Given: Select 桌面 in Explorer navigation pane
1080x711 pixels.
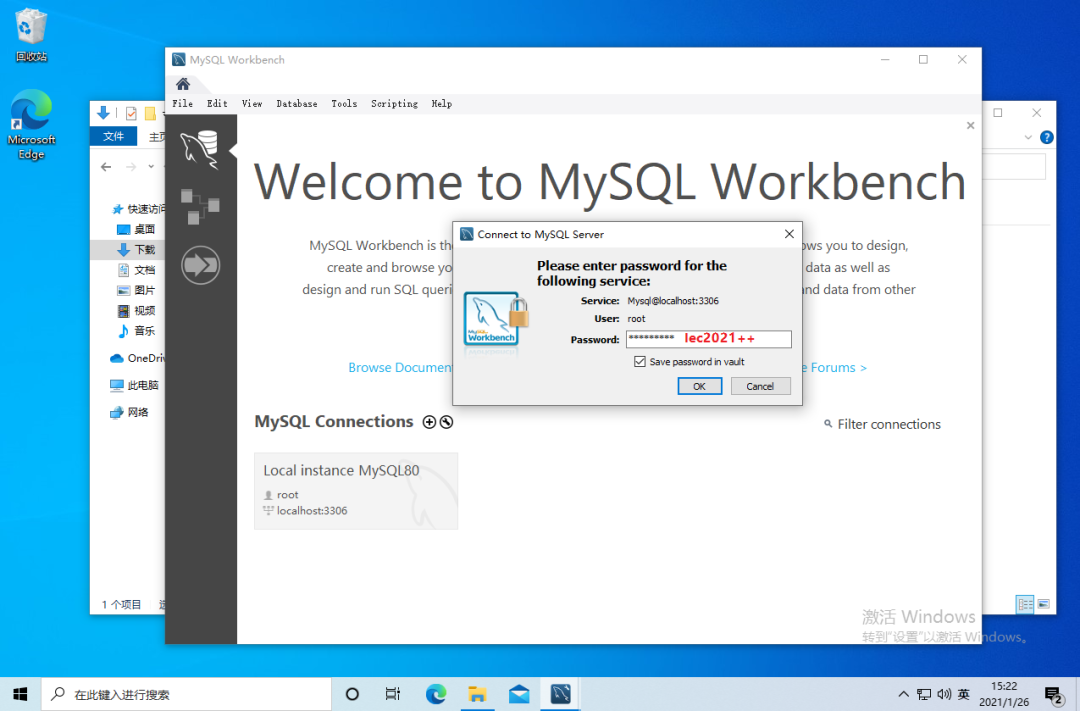Looking at the screenshot, I should coord(136,229).
